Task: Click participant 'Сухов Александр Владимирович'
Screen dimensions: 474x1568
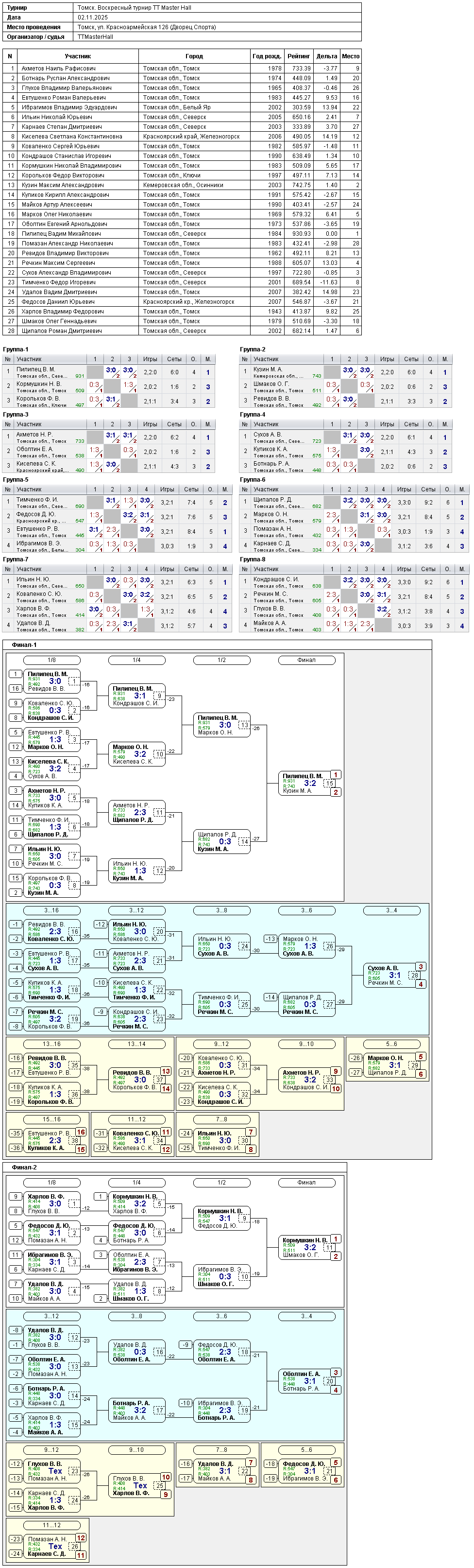Action: 66,273
